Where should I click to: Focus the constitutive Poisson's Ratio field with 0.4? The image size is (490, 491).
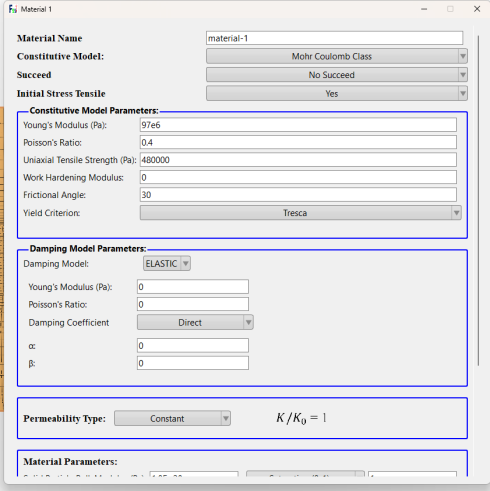(298, 142)
